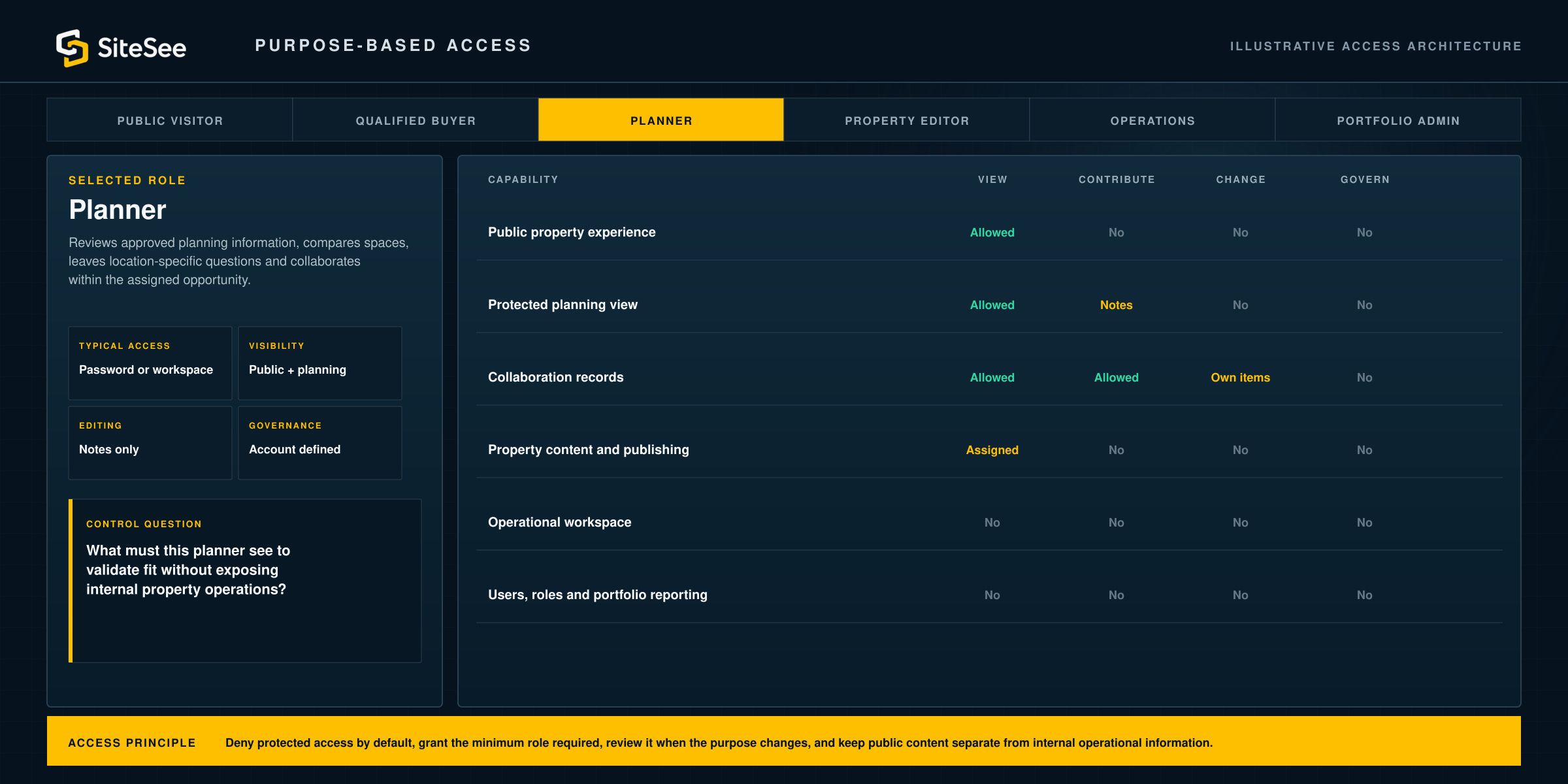Click the Selected Role label
Viewport: 1568px width, 784px height.
tap(127, 180)
